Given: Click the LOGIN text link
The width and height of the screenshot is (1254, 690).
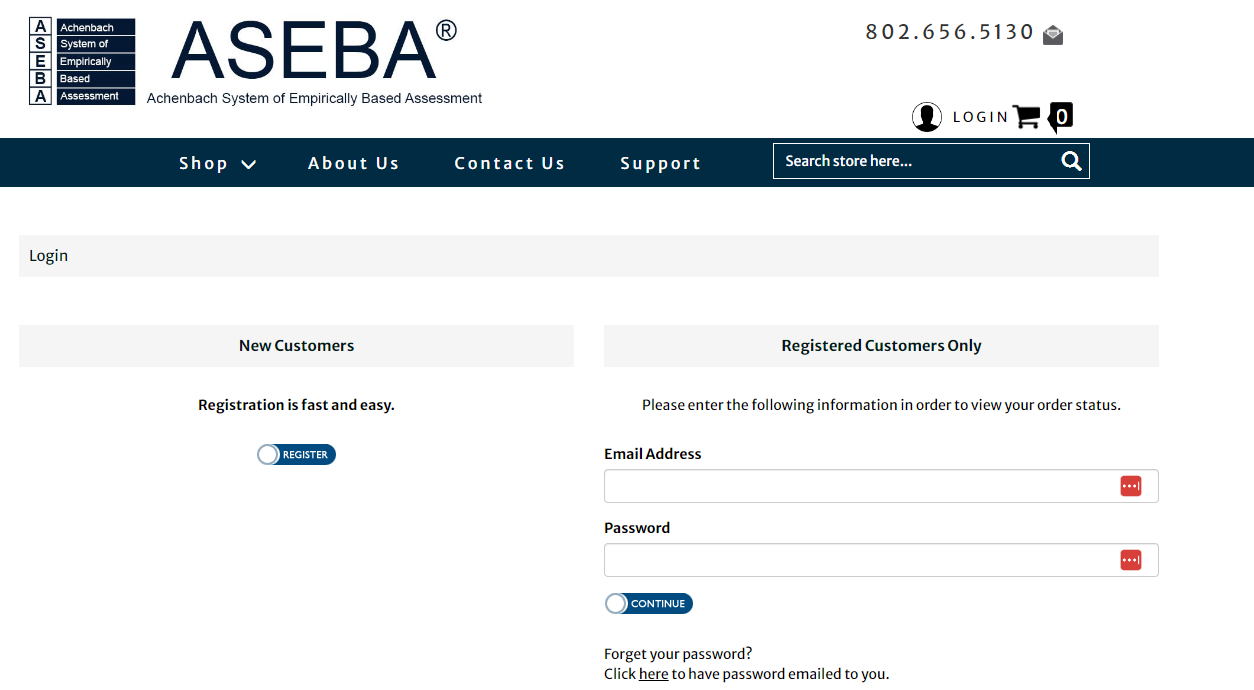Looking at the screenshot, I should pyautogui.click(x=980, y=116).
